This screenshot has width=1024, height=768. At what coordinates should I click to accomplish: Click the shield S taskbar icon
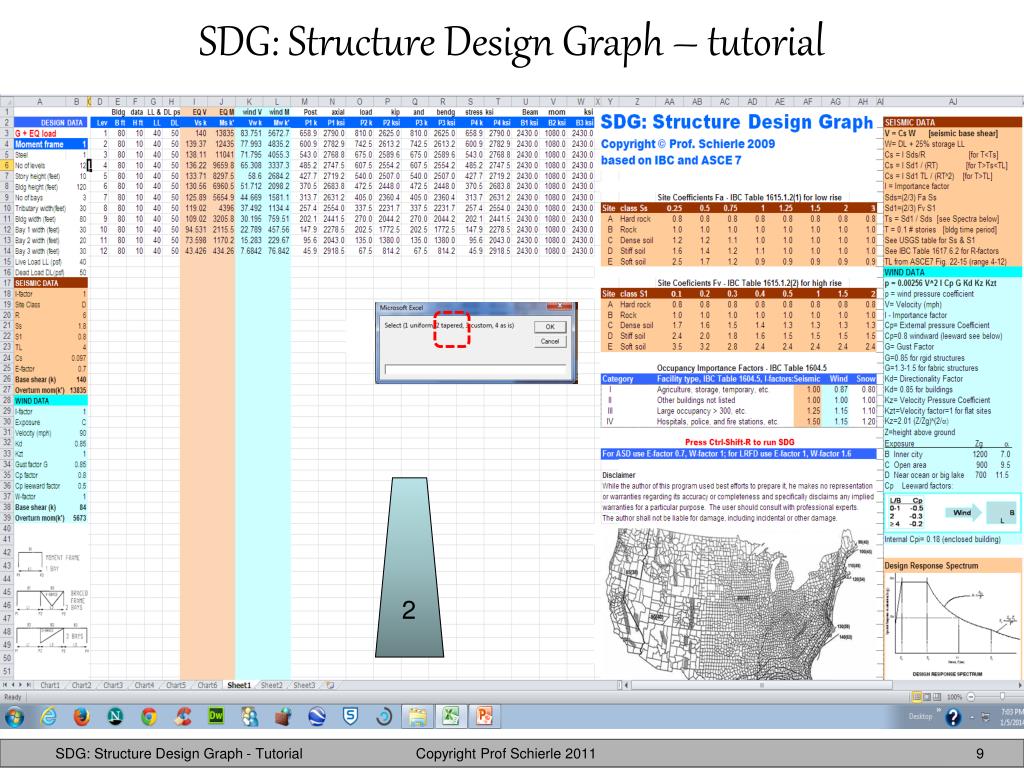point(351,717)
